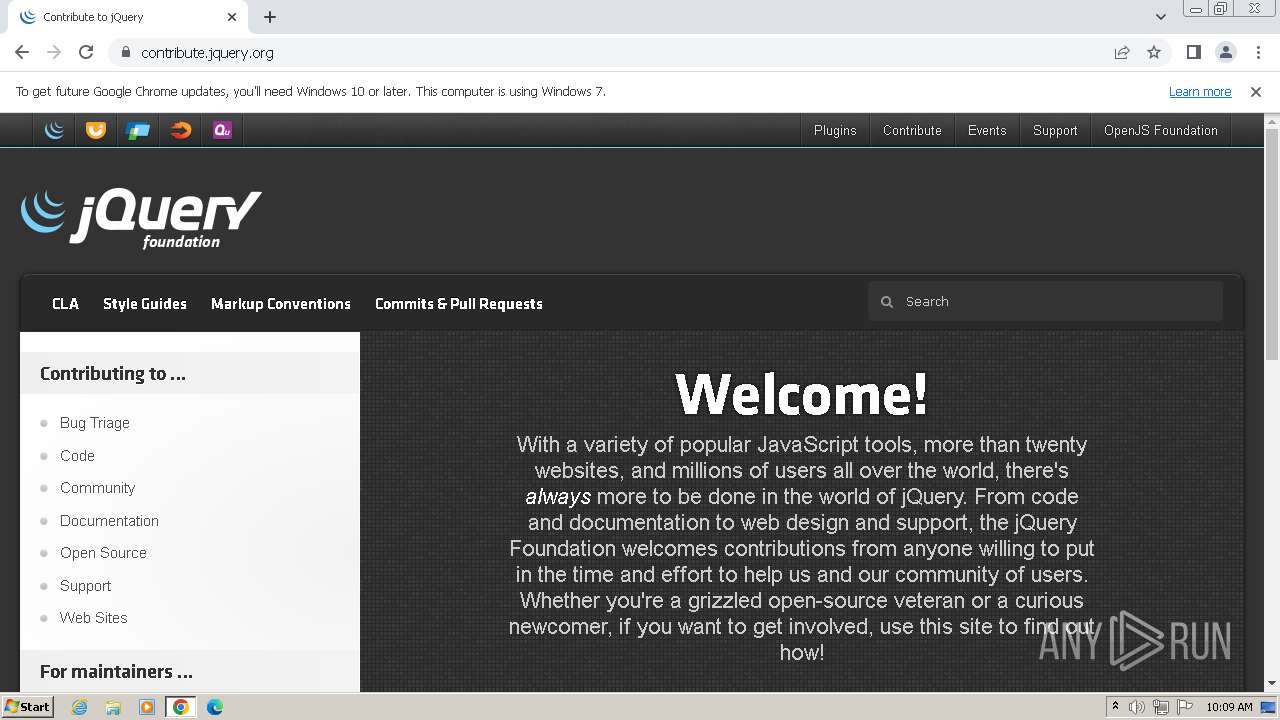Toggle the browser side panel

(1194, 53)
